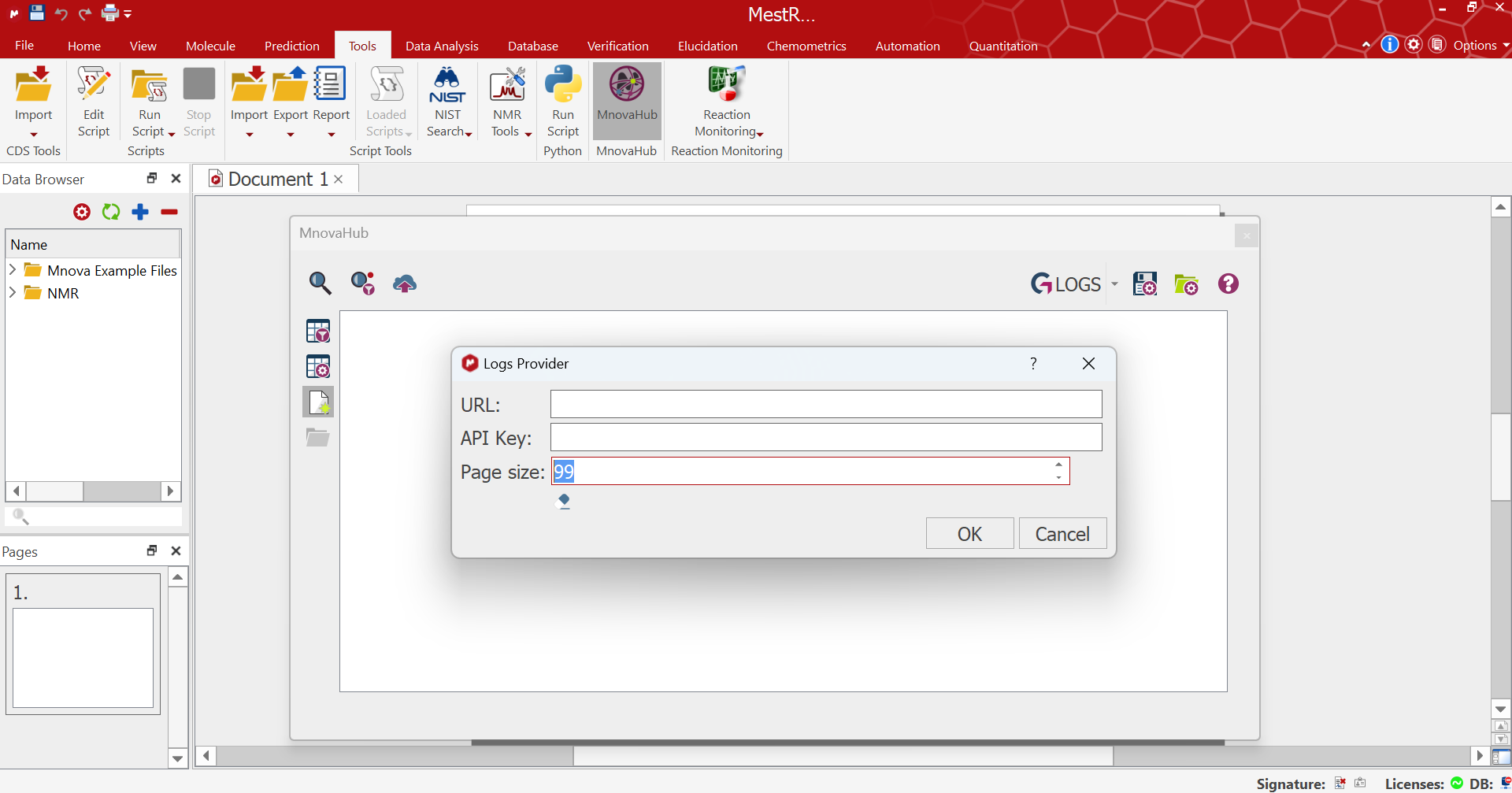
Task: Open MnovaHub database settings icon
Action: tap(1144, 283)
